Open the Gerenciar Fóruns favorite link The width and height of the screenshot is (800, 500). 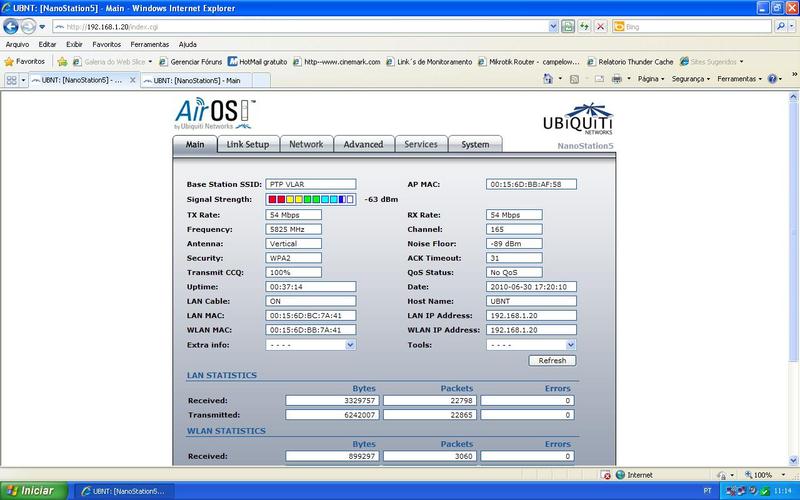[191, 62]
